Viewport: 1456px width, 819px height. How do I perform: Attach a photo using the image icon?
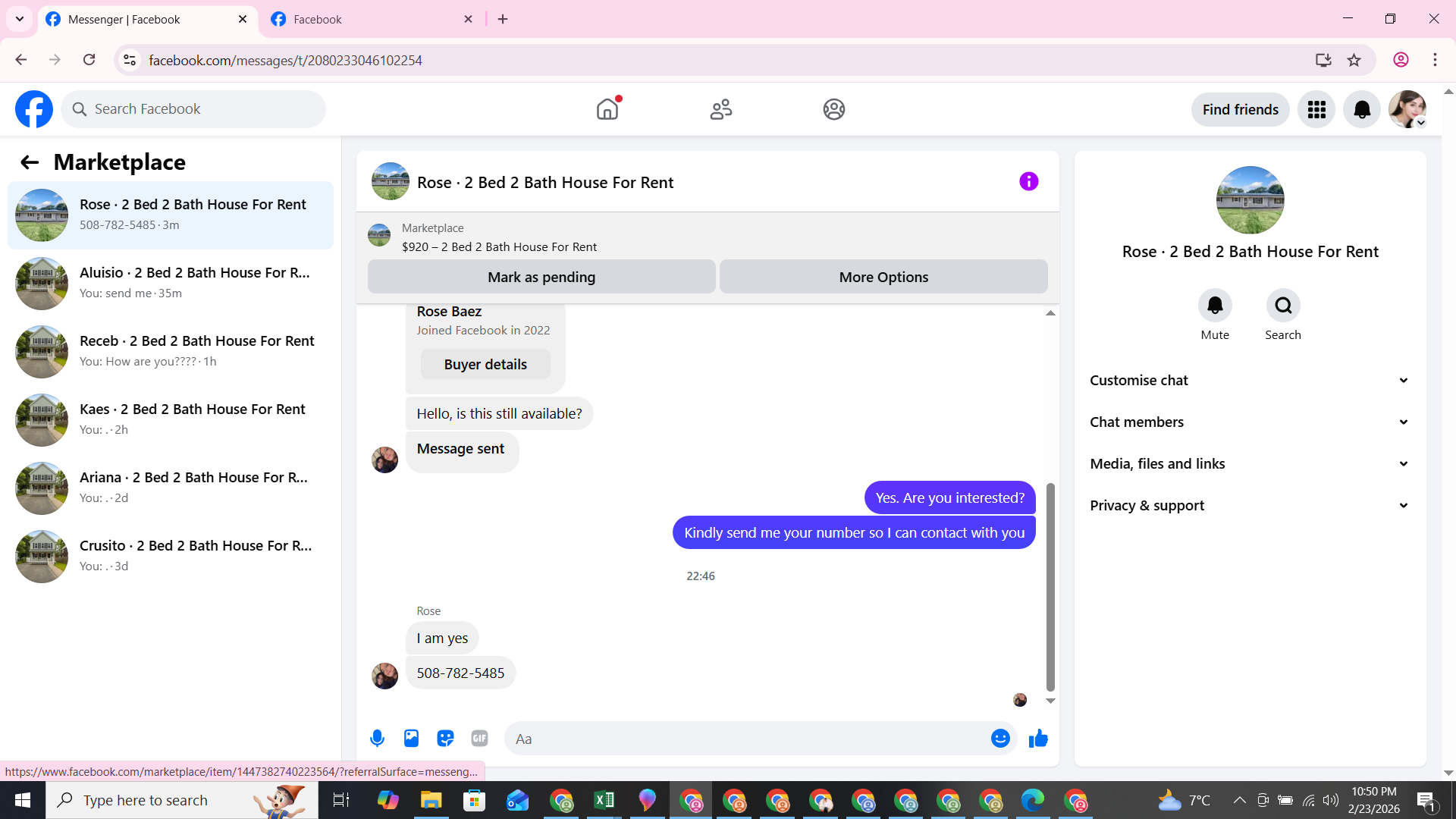click(x=411, y=738)
